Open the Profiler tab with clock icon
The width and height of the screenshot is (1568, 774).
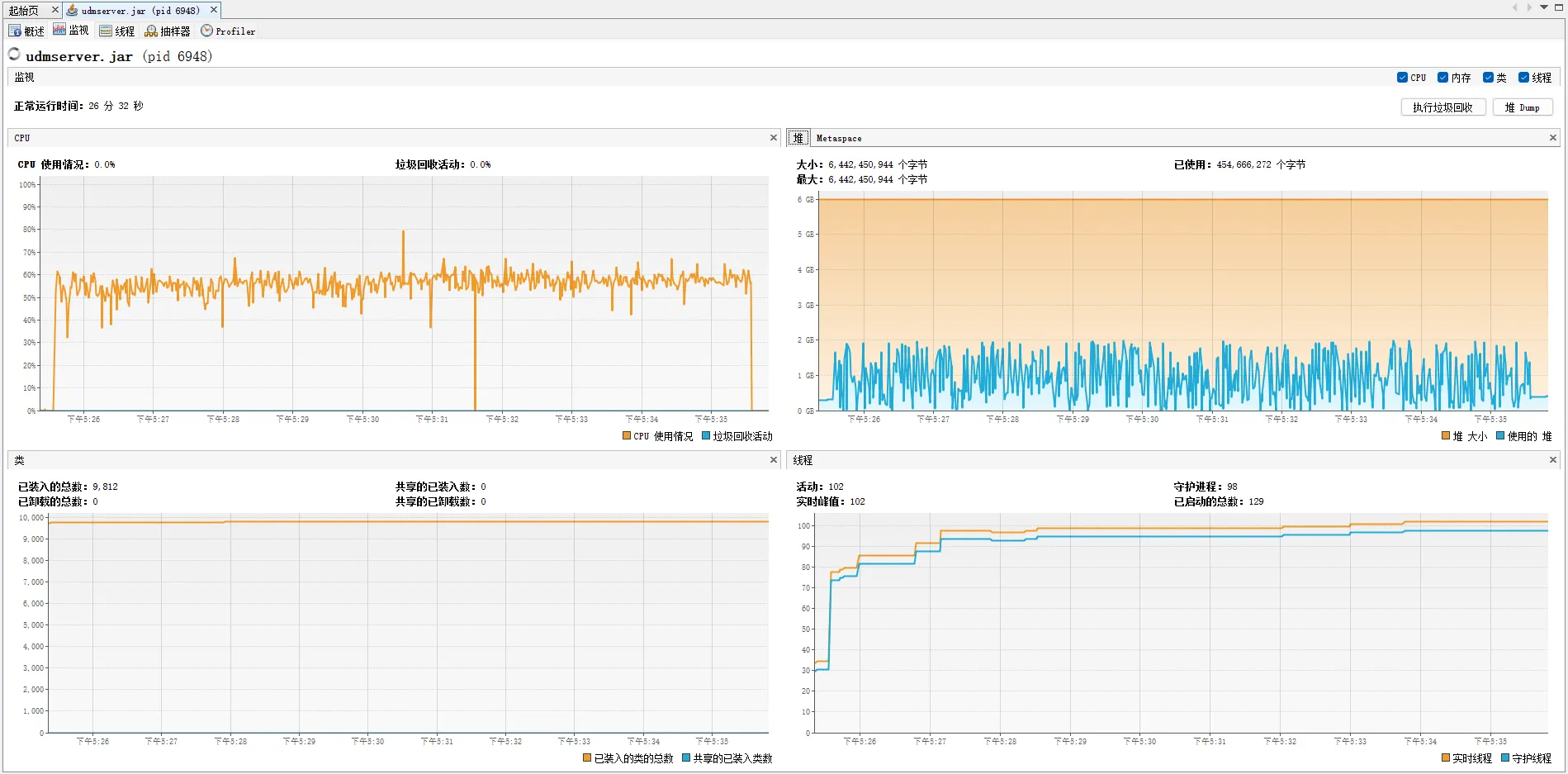(228, 31)
